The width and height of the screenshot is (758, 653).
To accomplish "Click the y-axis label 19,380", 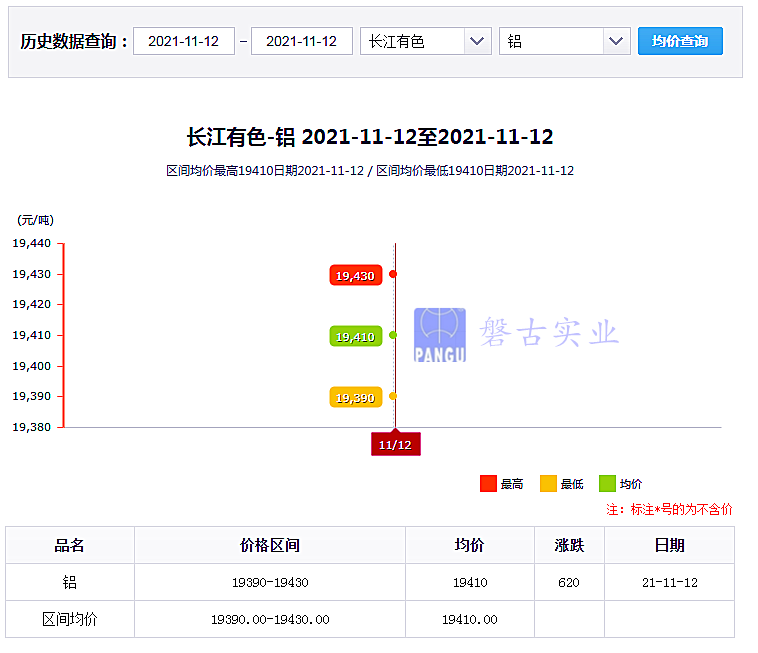I will pos(31,427).
